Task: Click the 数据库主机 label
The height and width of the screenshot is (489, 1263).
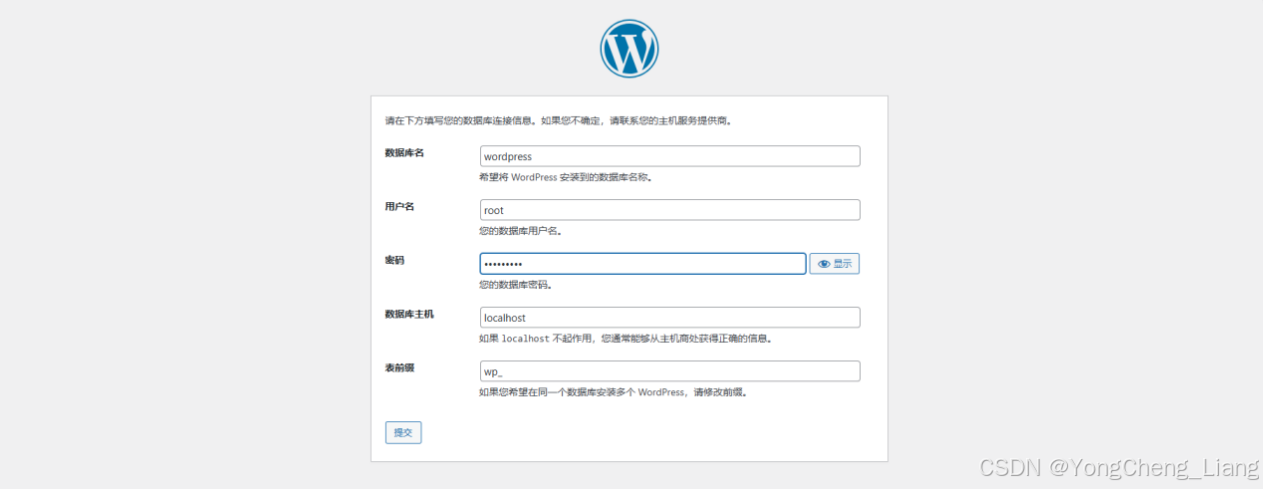Action: click(410, 314)
